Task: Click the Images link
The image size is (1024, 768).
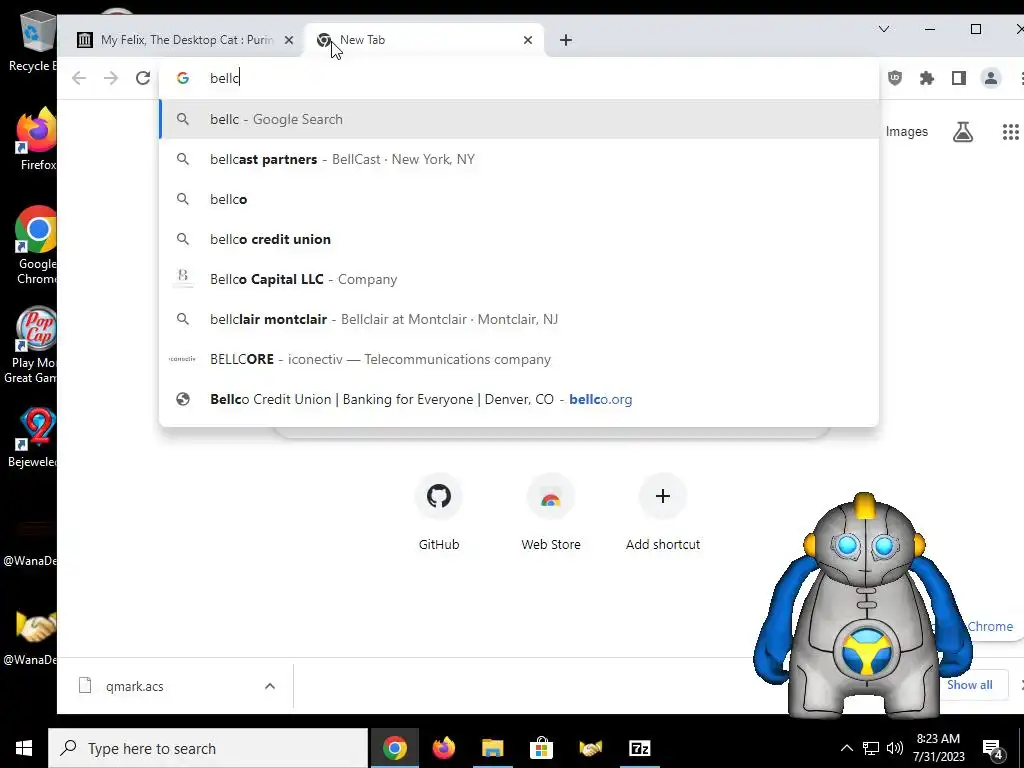Action: [906, 132]
